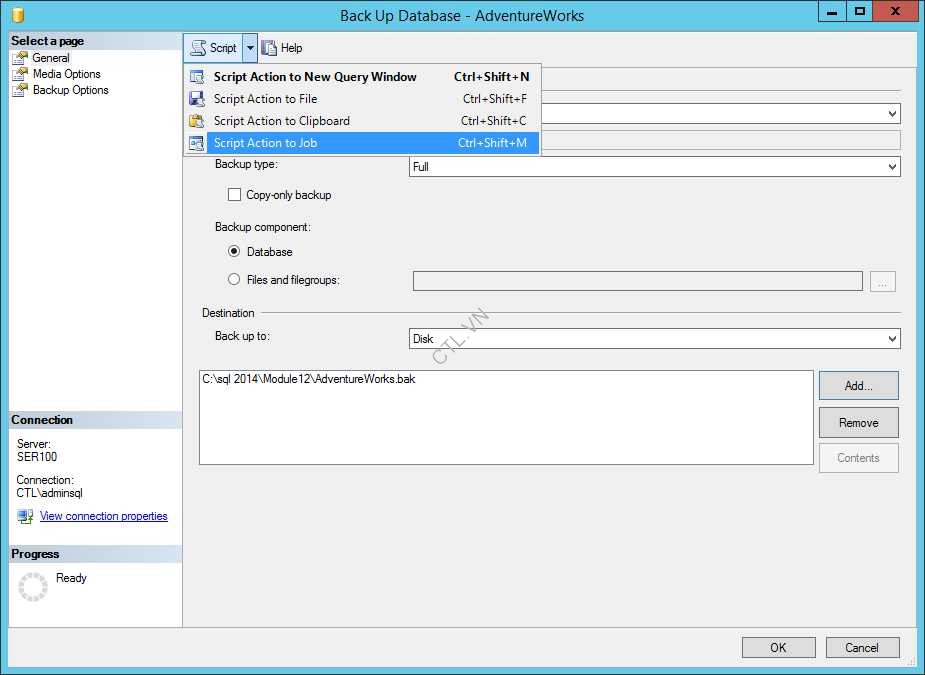The height and width of the screenshot is (675, 925).
Task: Click the Add button for backup destinations
Action: pos(857,385)
